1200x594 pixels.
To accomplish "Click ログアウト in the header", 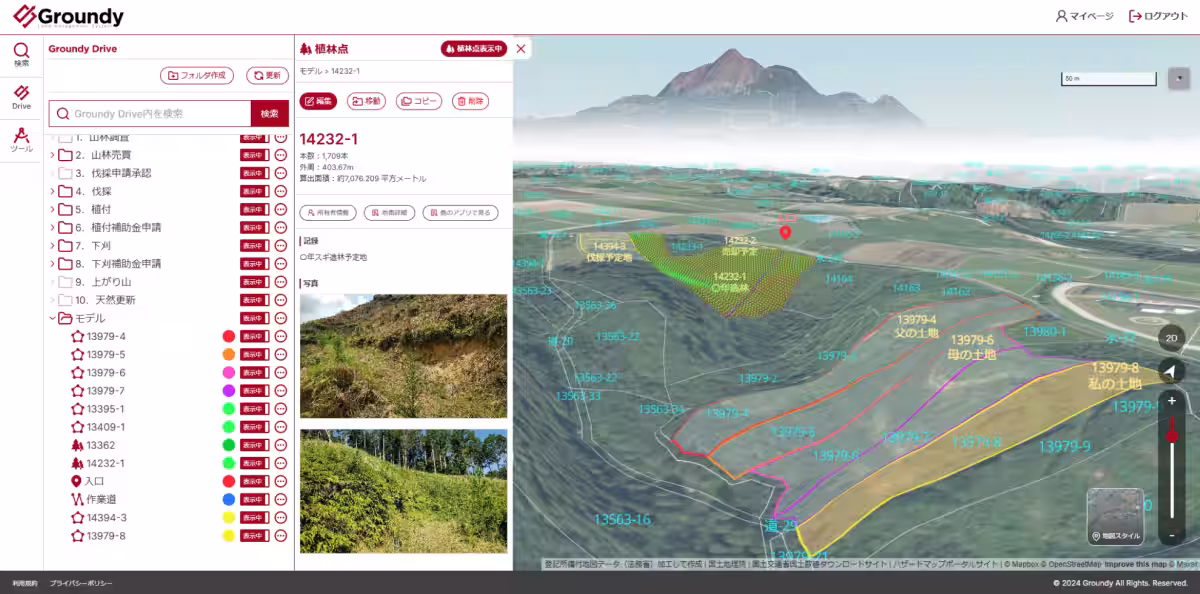I will coord(1158,16).
